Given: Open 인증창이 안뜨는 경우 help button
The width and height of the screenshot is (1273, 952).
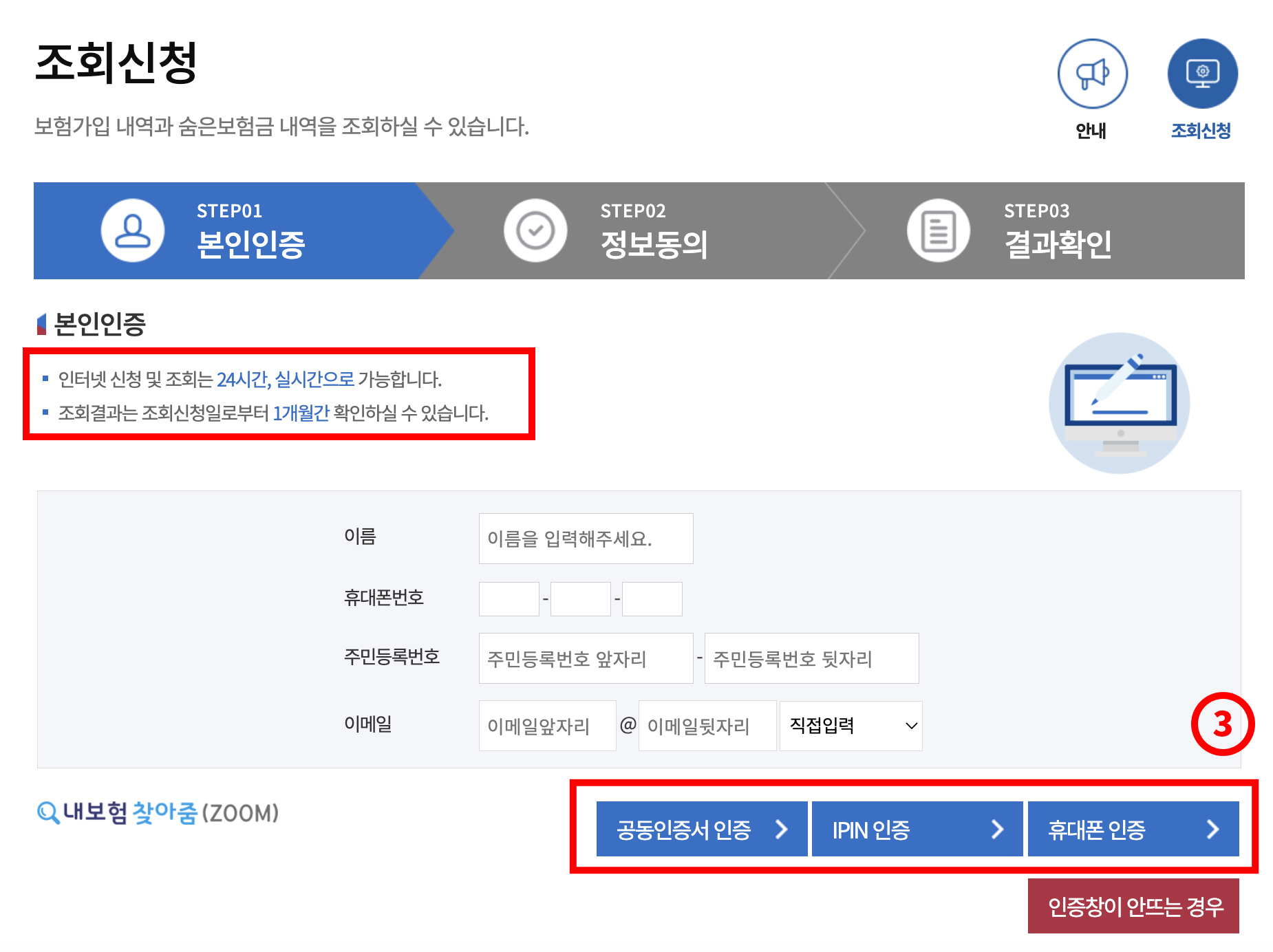Looking at the screenshot, I should 1133,906.
